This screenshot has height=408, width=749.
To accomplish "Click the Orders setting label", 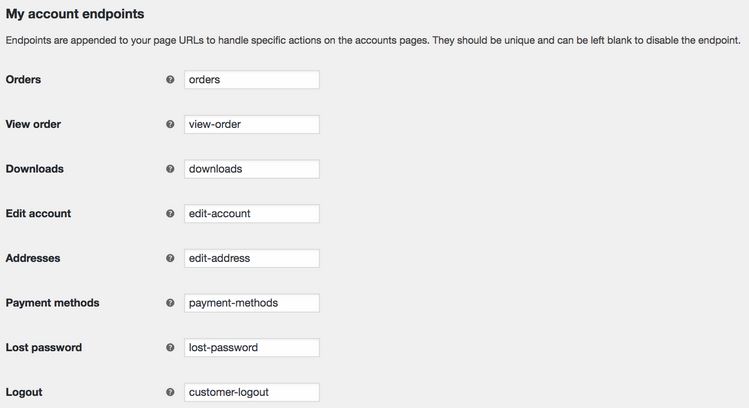I will (x=23, y=79).
